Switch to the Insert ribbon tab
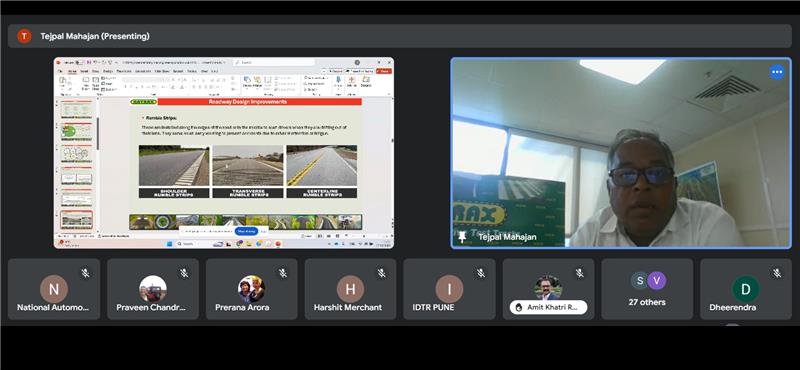Viewport: 800px width, 370px height. (x=85, y=71)
